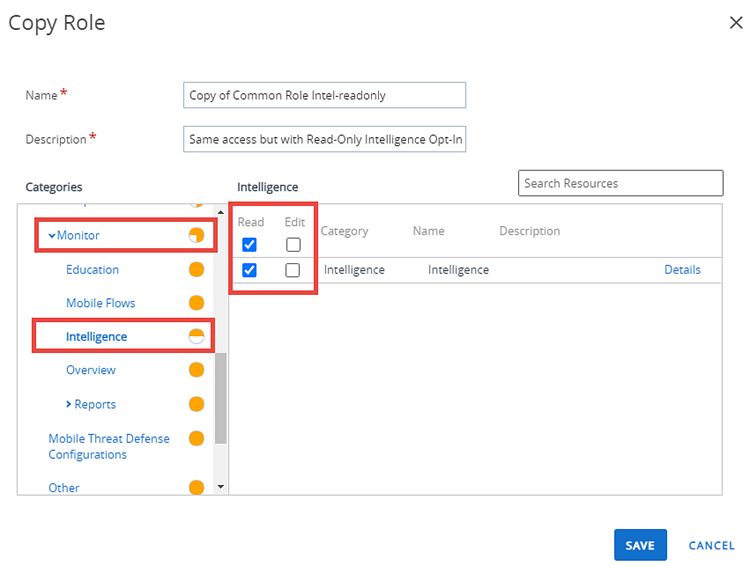Click the CANCEL button
The width and height of the screenshot is (750, 566).
pos(711,545)
